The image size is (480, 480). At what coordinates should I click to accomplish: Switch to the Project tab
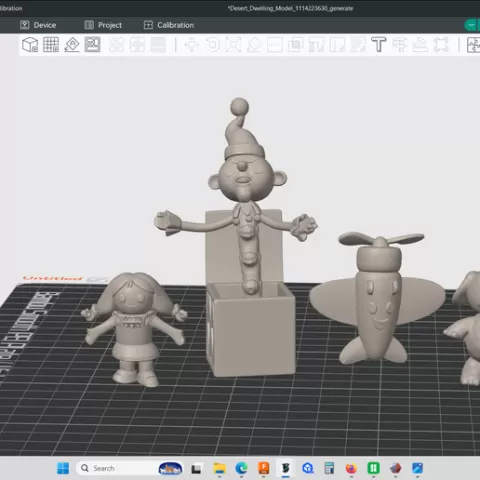click(103, 25)
